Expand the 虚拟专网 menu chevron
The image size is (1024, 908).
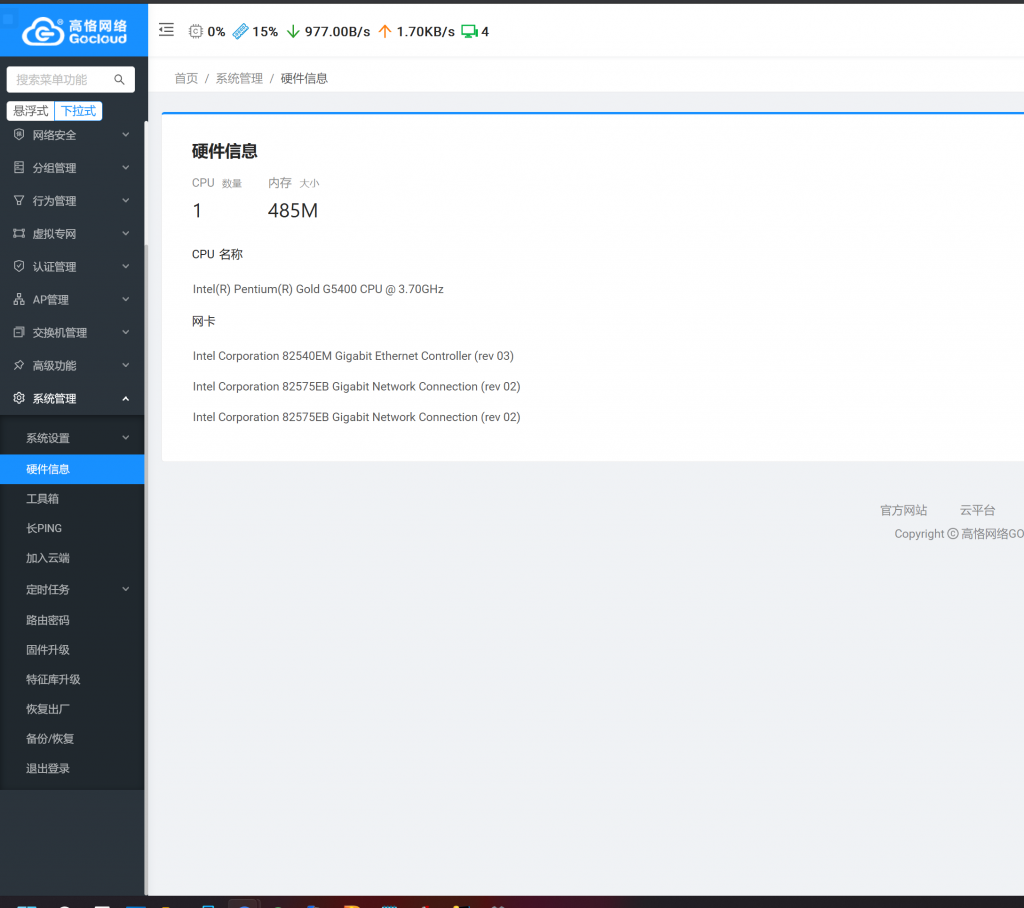coord(125,233)
